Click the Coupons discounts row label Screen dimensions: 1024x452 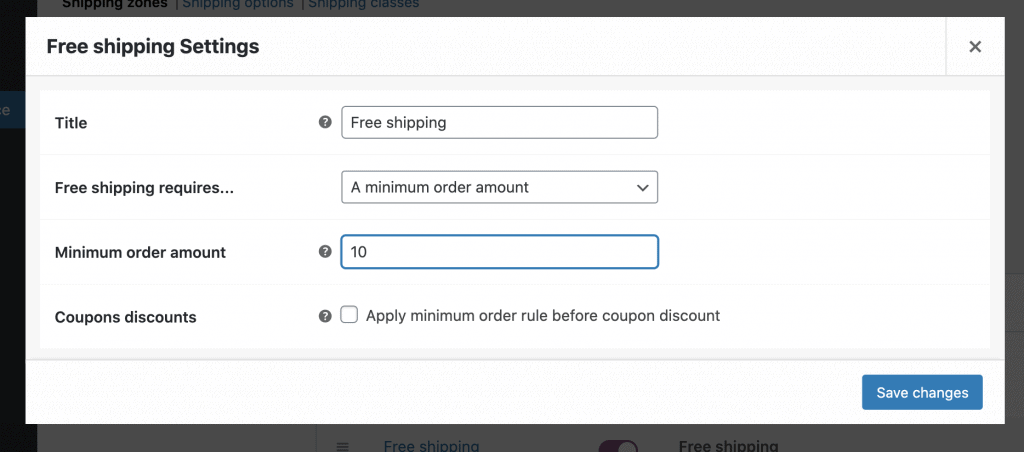tap(125, 317)
